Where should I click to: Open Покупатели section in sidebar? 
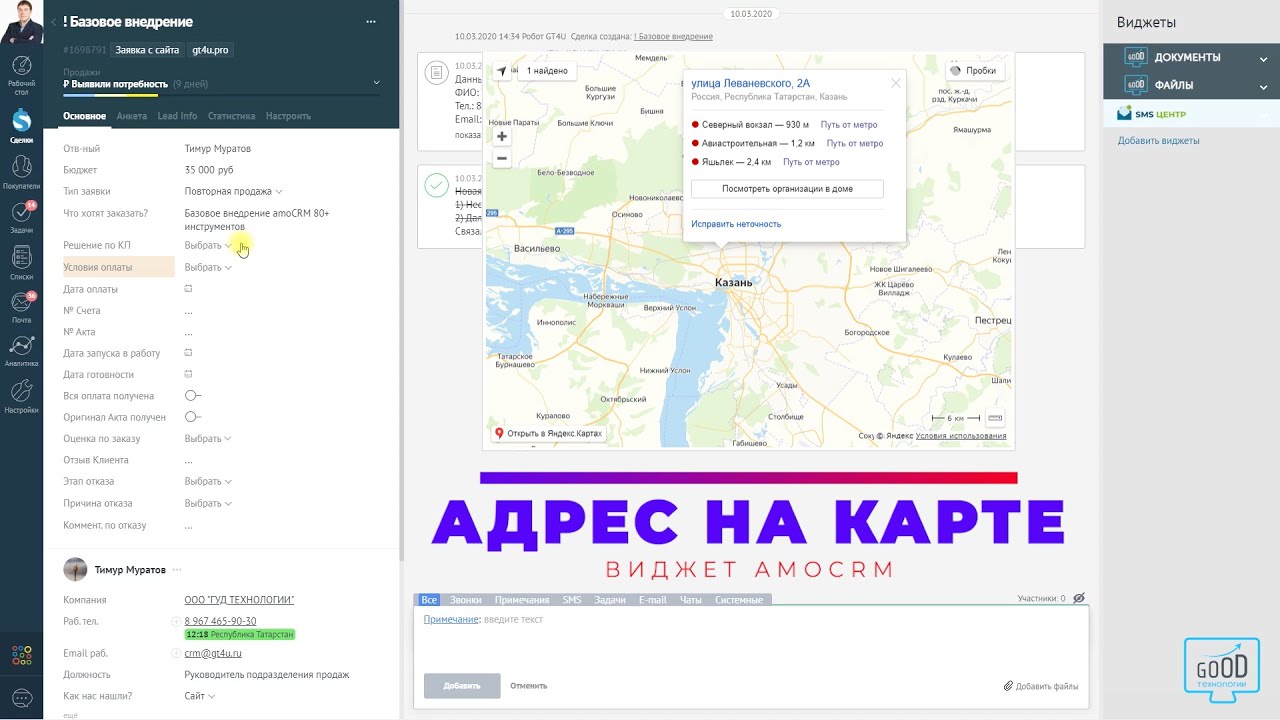pos(21,172)
